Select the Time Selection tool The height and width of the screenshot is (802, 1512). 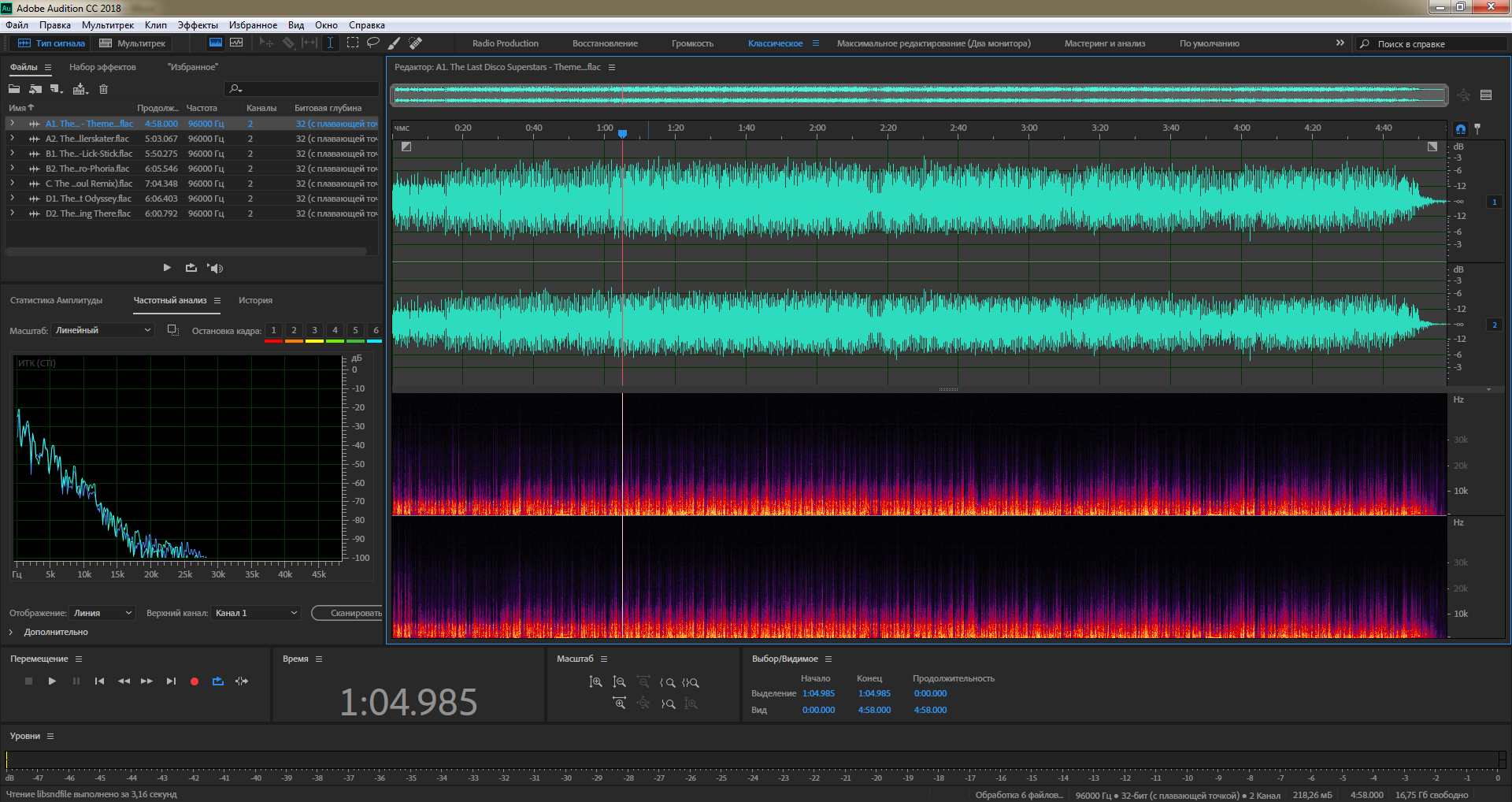pyautogui.click(x=331, y=43)
